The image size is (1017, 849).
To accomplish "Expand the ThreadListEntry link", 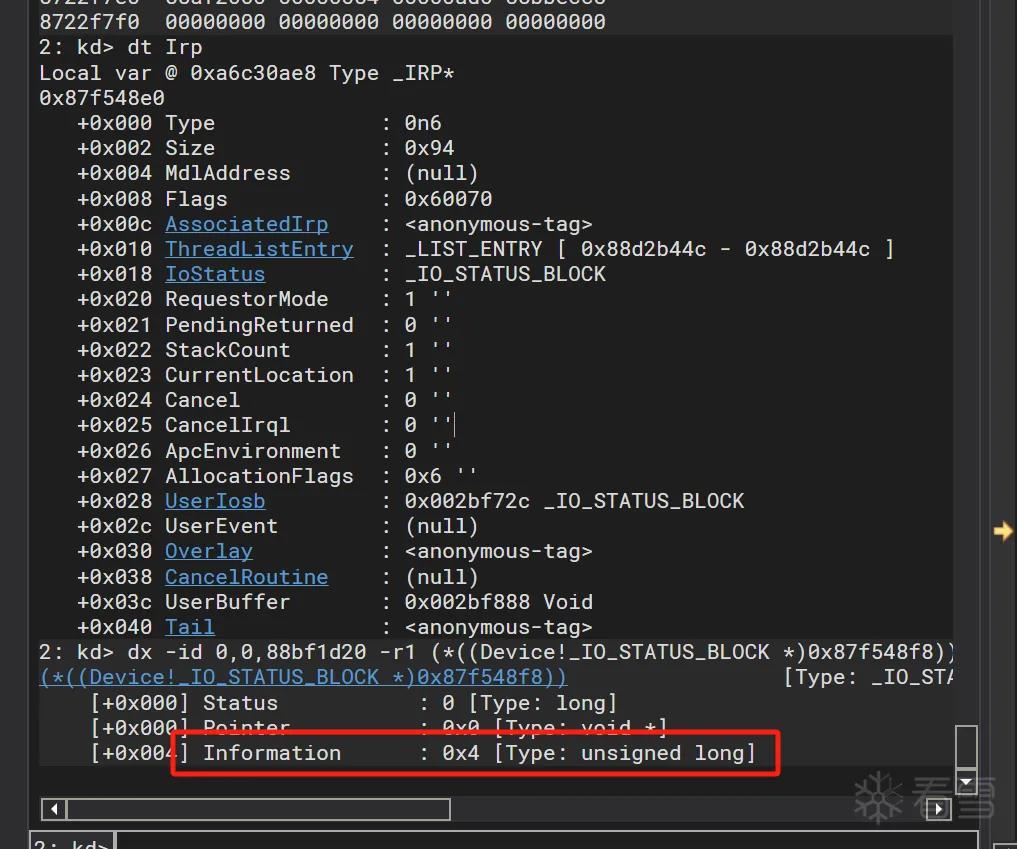I will 259,249.
